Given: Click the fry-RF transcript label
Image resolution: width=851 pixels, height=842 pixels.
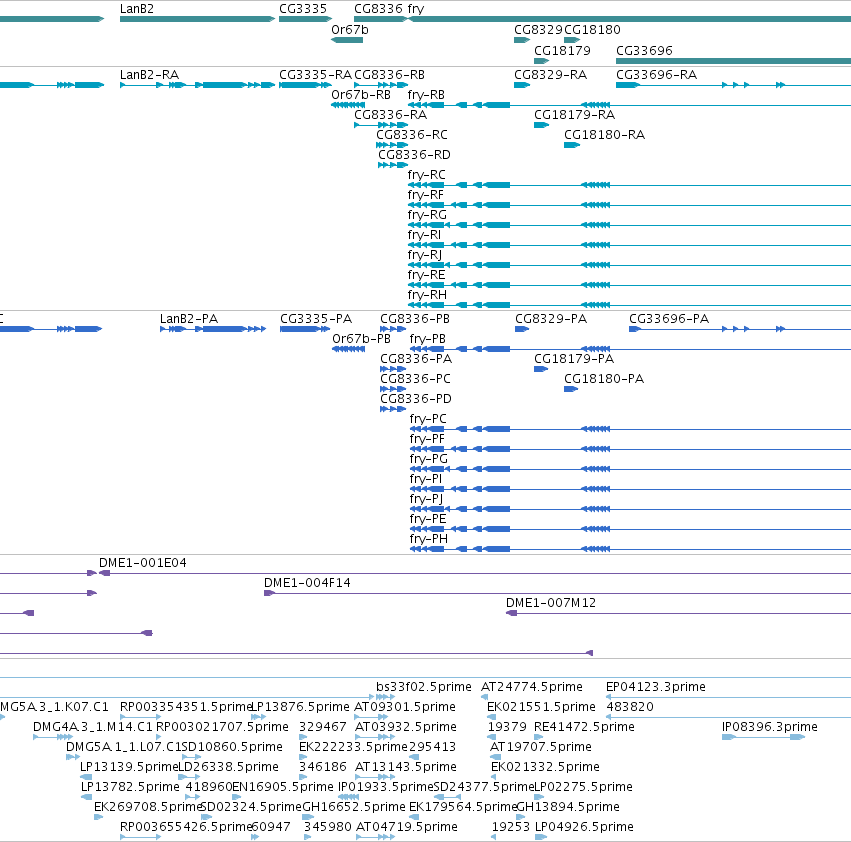Looking at the screenshot, I should (x=426, y=195).
